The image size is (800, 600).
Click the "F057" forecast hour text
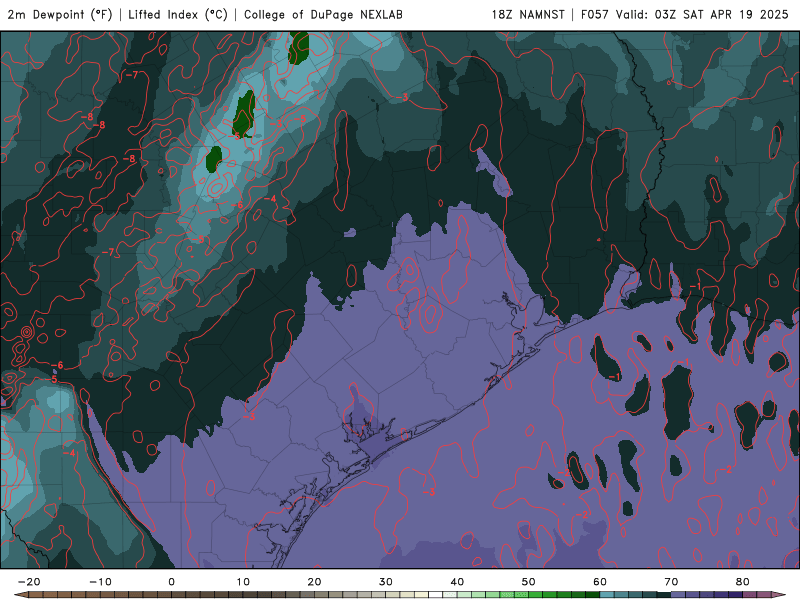(x=594, y=14)
